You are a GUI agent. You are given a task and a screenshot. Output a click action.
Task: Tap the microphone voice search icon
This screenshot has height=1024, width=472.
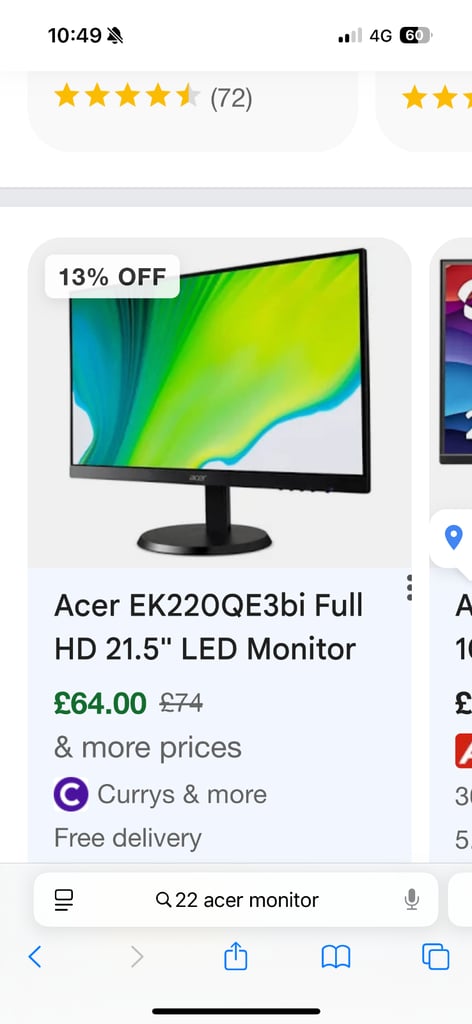(411, 899)
